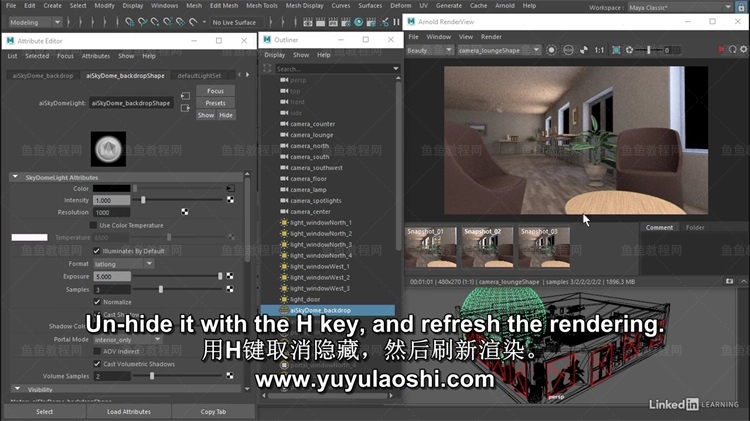Viewport: 750px width, 421px height.
Task: Click the Hide button
Action: click(x=226, y=115)
